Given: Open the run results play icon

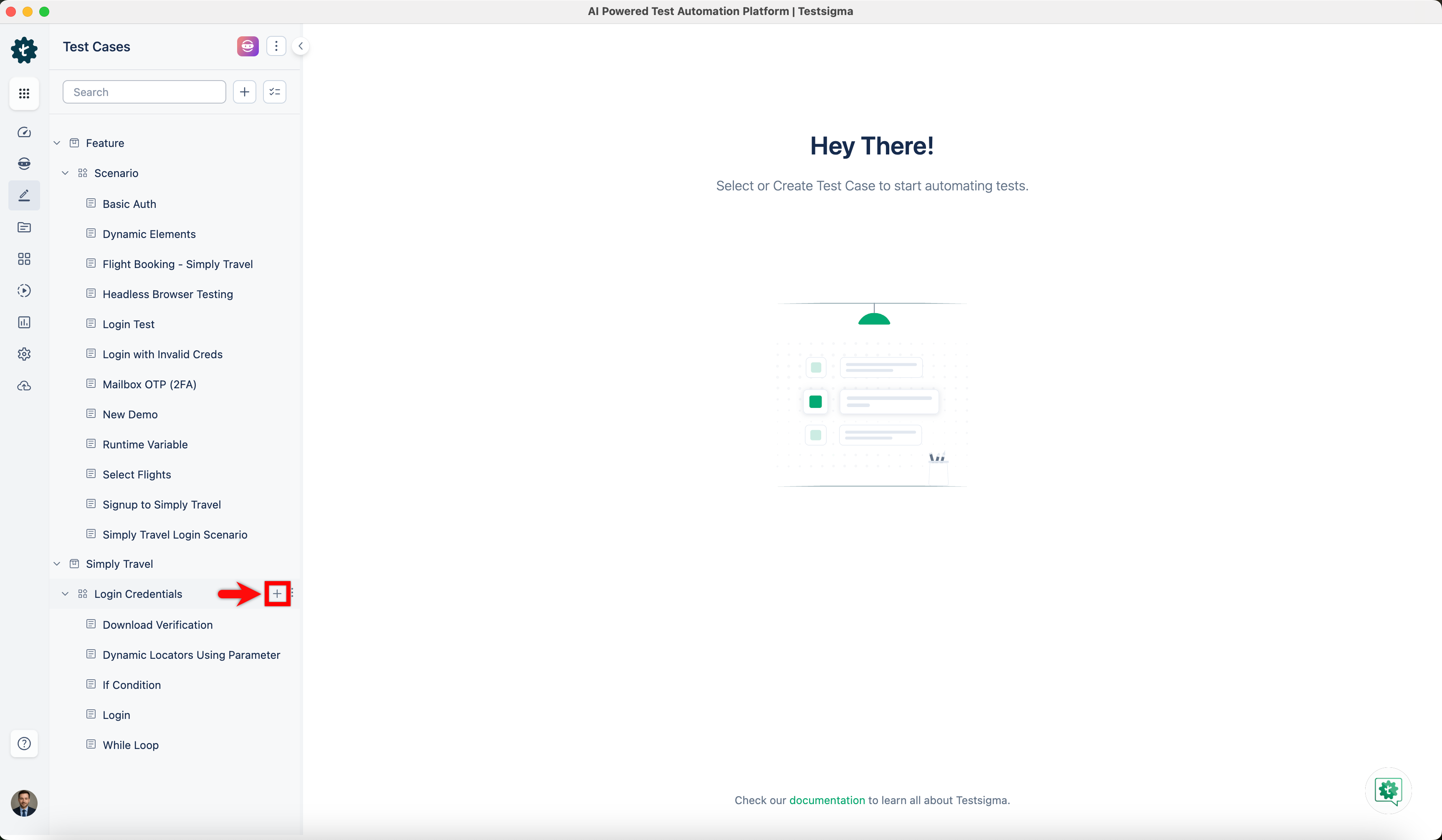Looking at the screenshot, I should click(x=24, y=291).
